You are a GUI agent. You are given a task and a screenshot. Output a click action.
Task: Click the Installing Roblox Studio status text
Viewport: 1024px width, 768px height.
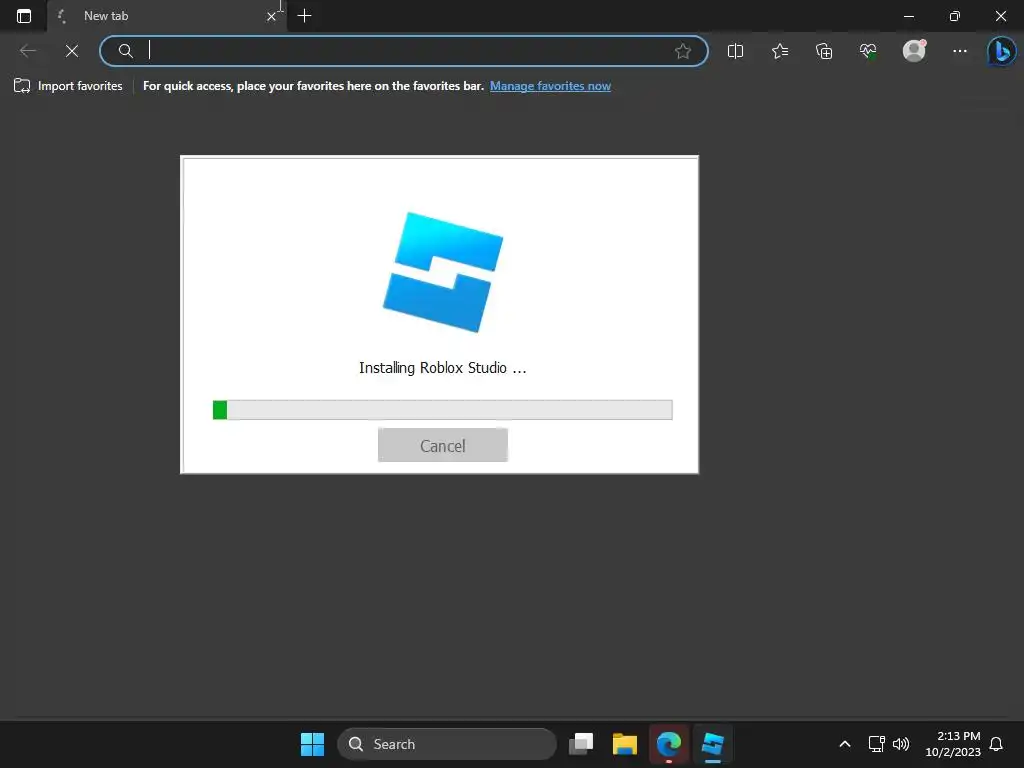pos(443,368)
